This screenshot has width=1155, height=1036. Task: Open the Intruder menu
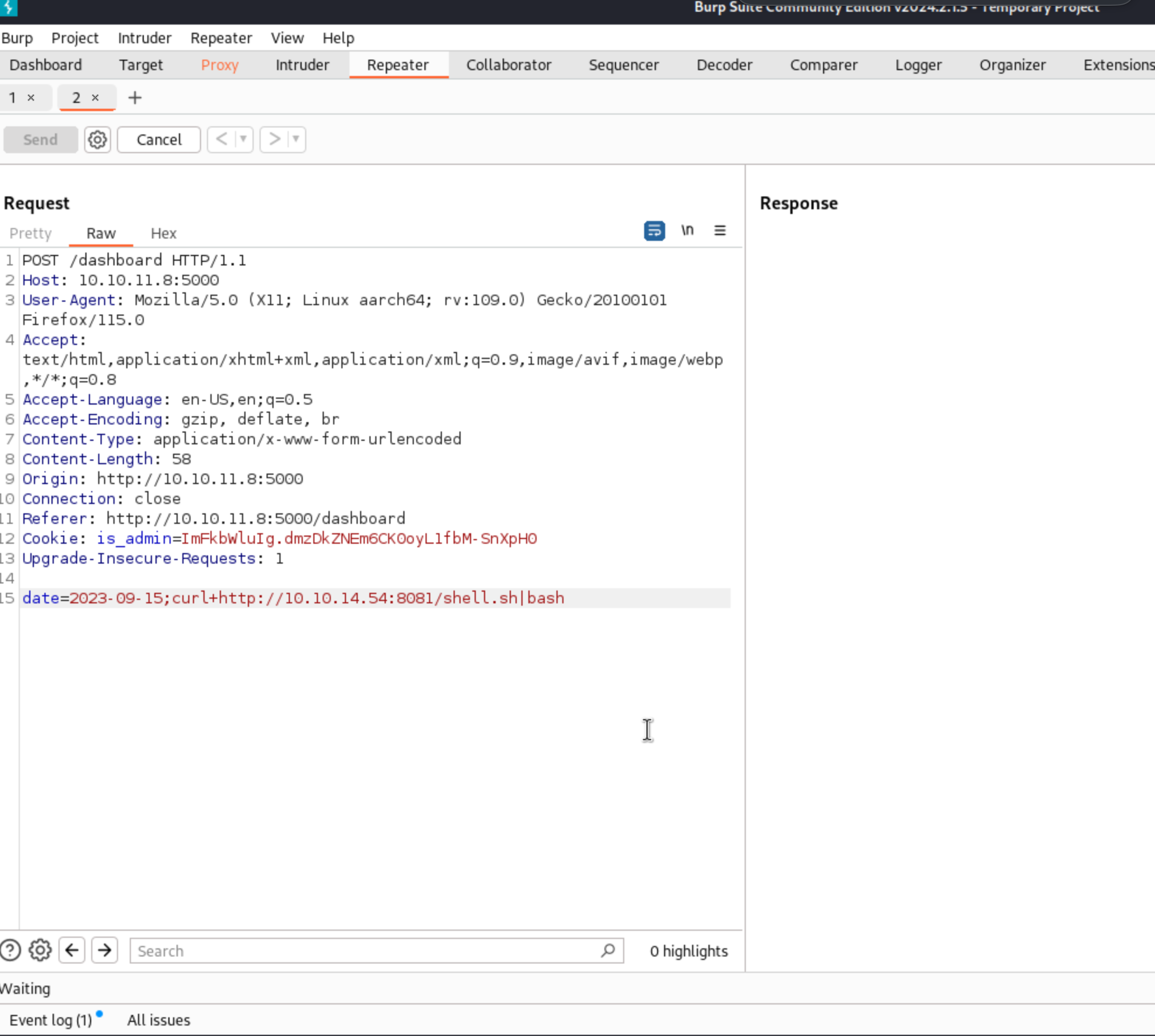[144, 38]
